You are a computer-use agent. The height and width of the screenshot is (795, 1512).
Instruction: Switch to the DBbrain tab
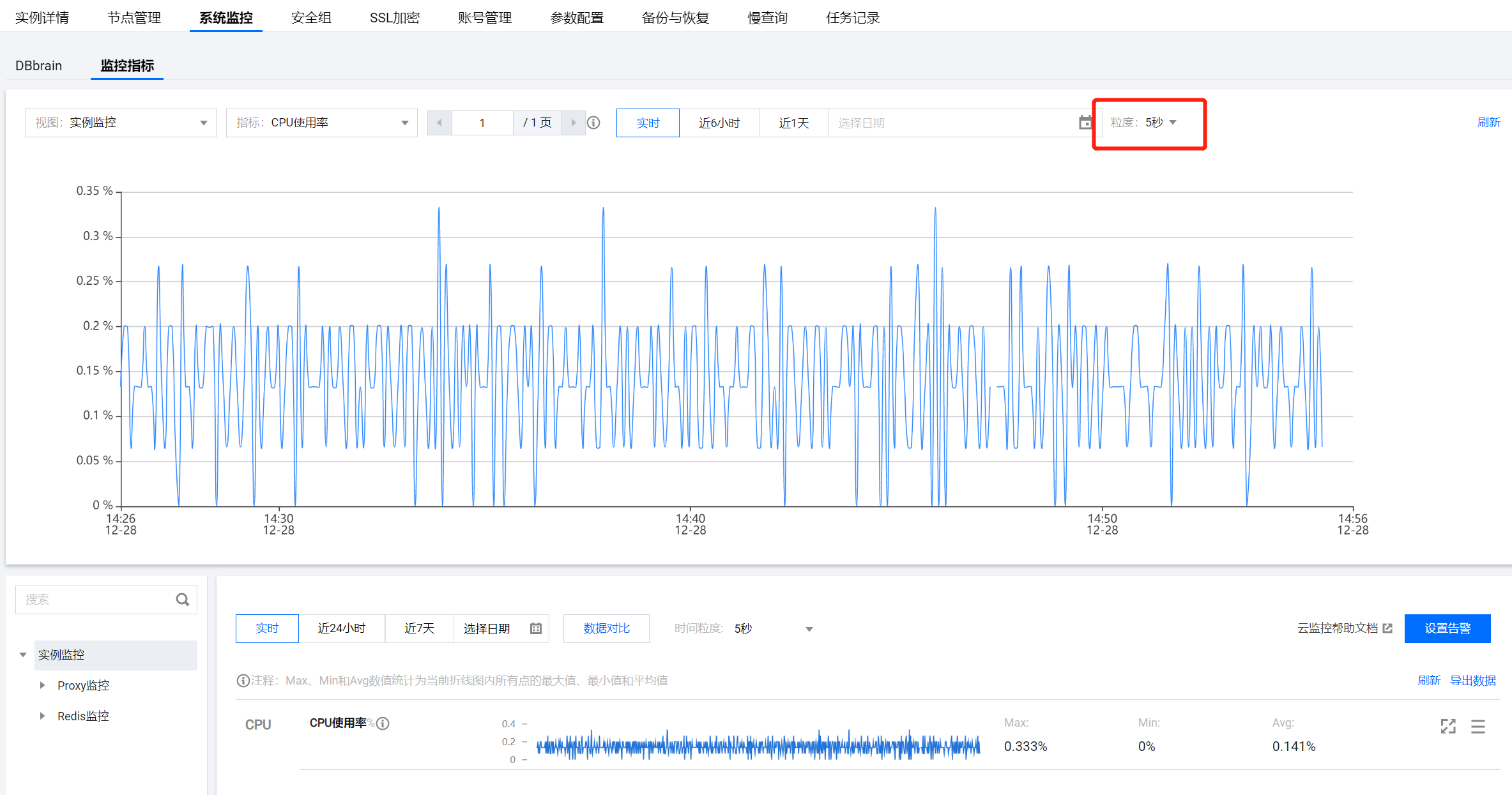[38, 66]
